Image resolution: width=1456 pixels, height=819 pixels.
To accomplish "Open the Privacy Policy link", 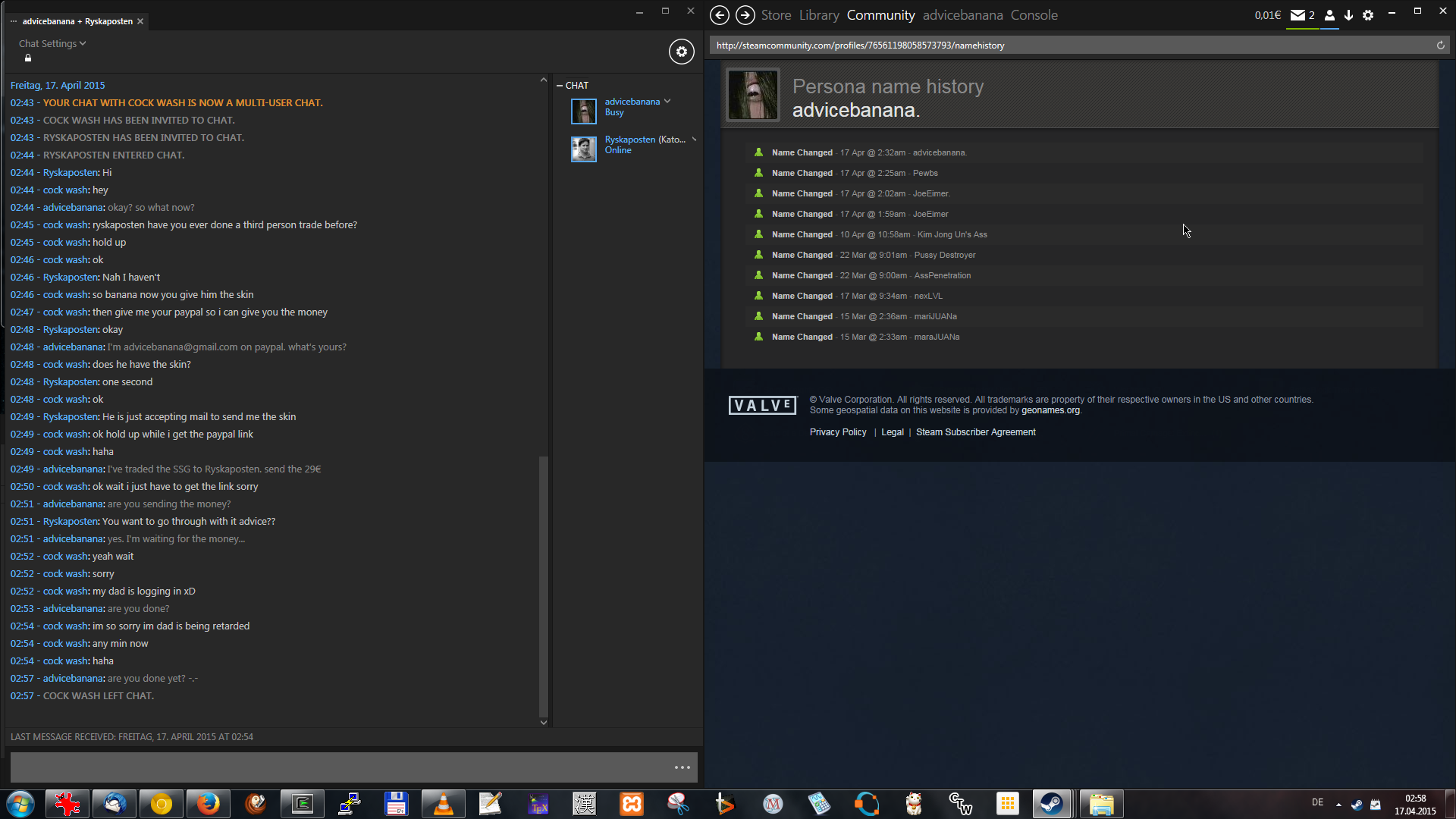I will point(837,432).
